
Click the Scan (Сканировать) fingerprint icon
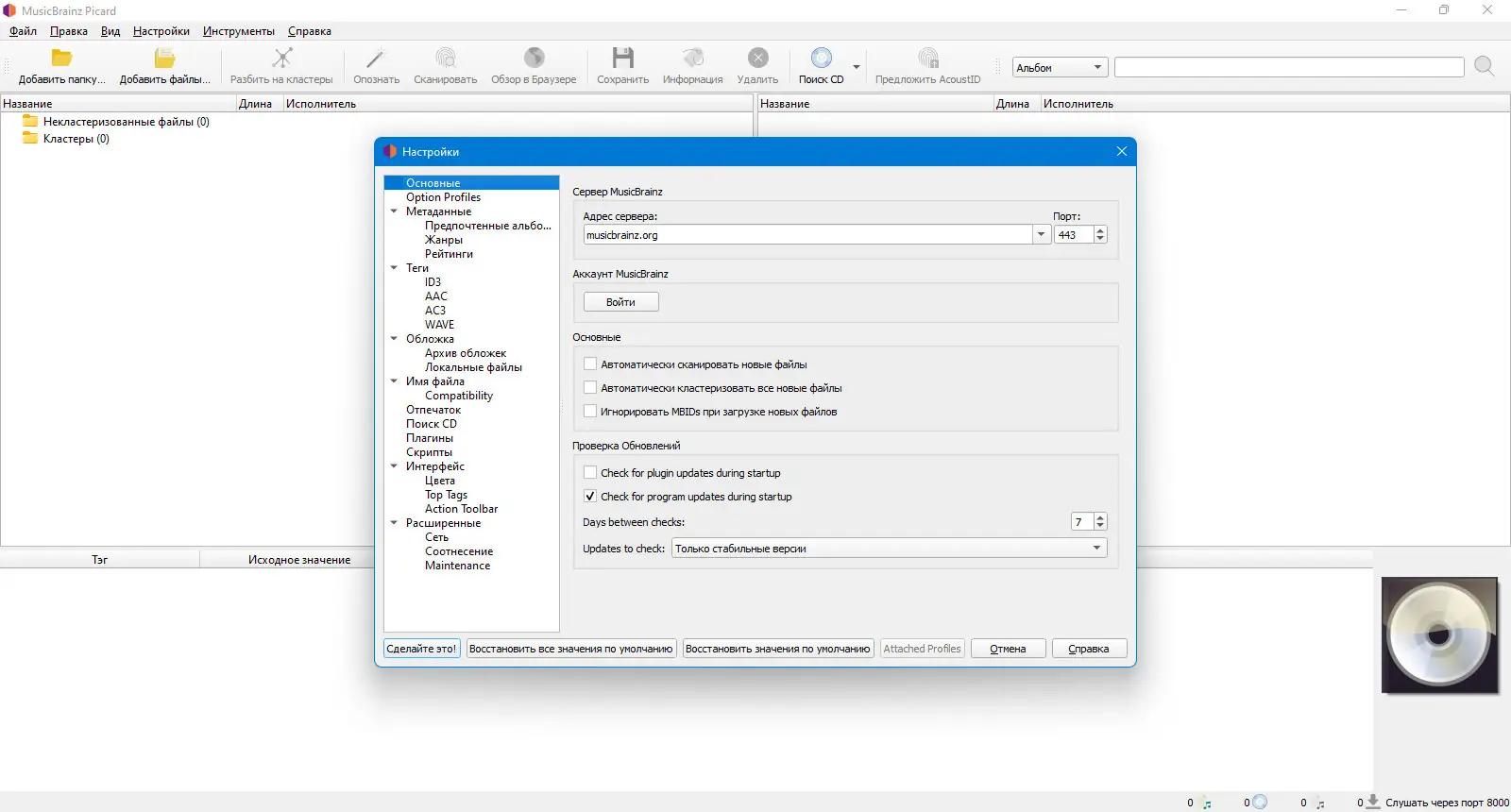tap(445, 59)
